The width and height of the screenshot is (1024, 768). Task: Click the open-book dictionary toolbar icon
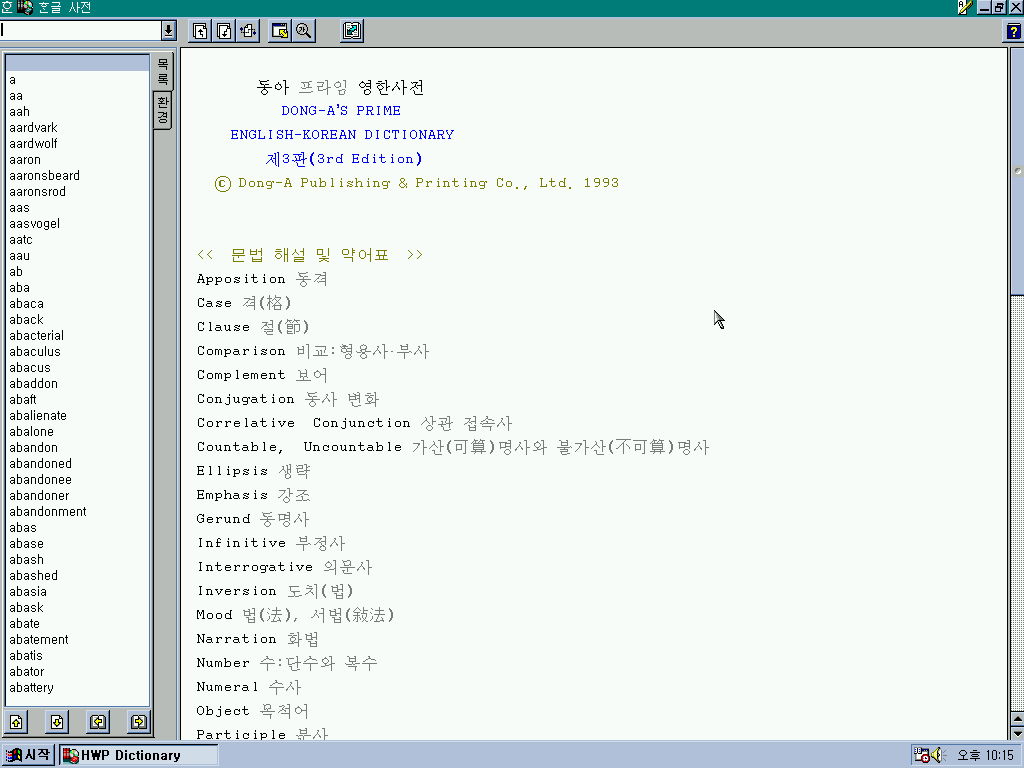[x=352, y=31]
